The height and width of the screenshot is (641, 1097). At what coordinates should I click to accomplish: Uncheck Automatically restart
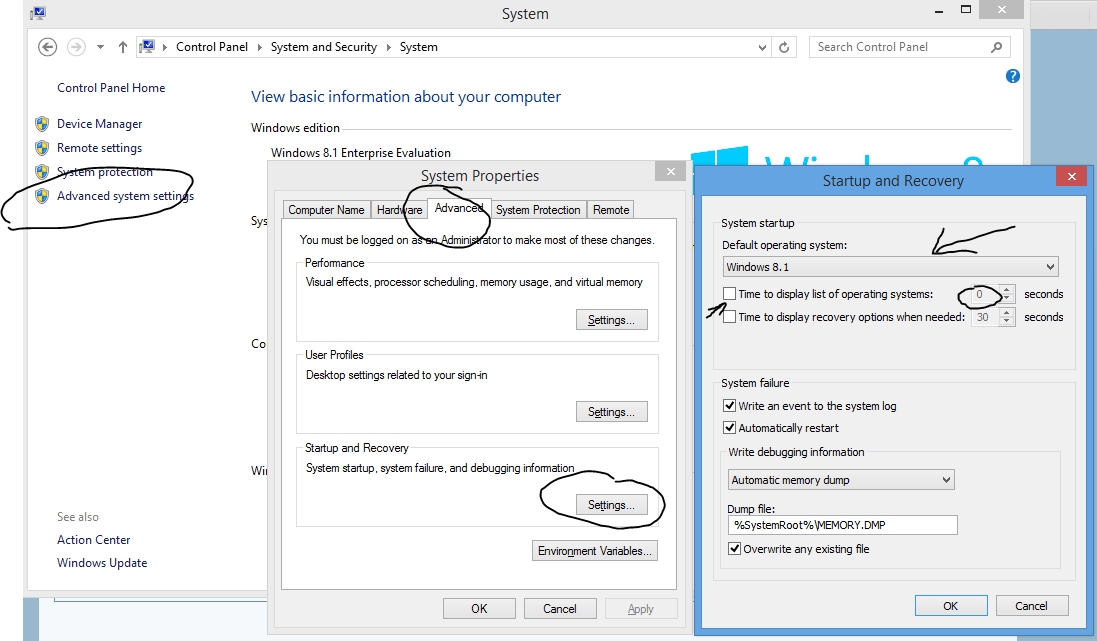[x=730, y=428]
